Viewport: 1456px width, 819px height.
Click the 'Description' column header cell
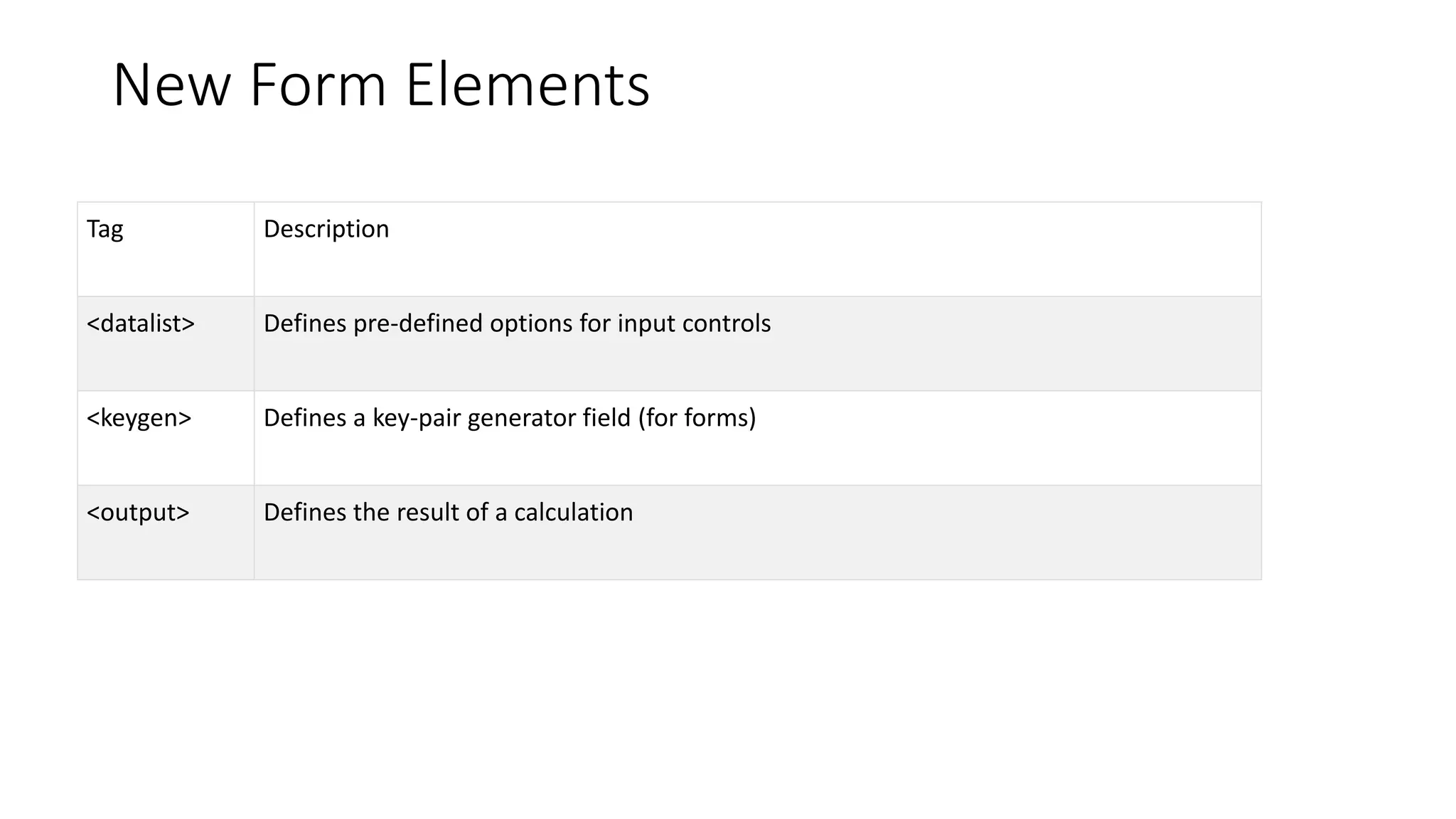tap(326, 229)
